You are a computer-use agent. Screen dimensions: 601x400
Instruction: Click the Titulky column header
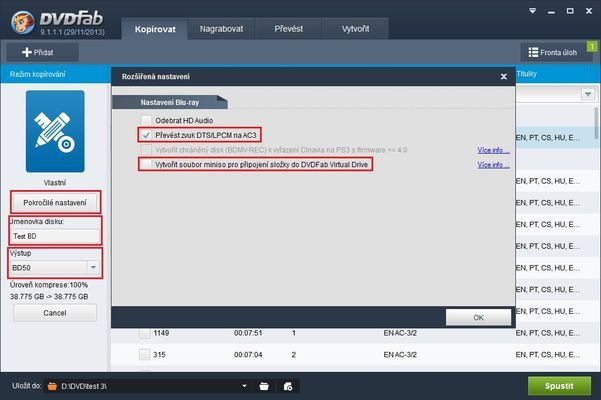coord(526,74)
